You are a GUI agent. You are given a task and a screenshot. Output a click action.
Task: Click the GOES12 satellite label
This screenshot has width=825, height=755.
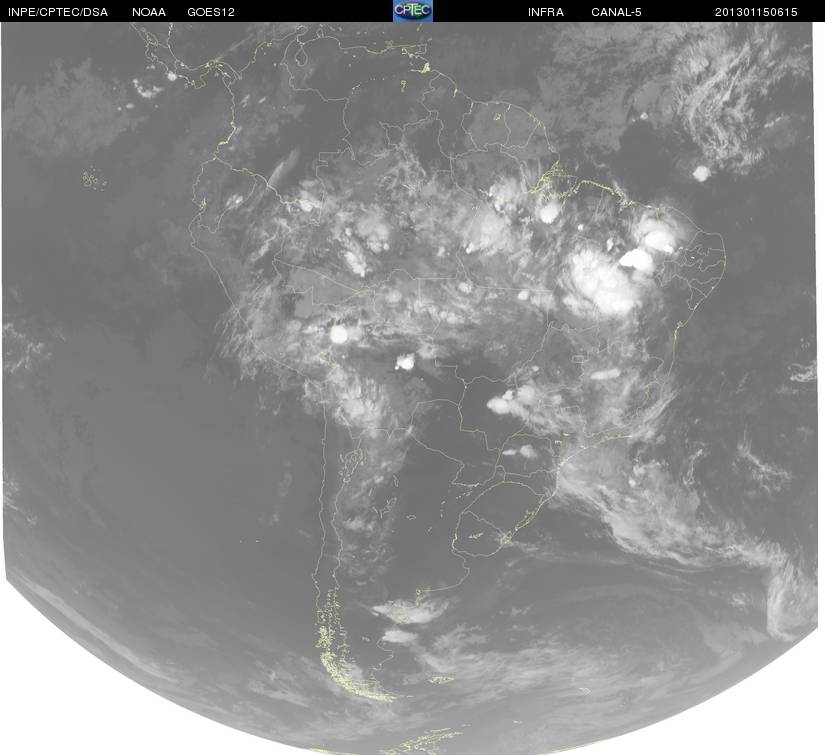pyautogui.click(x=210, y=12)
